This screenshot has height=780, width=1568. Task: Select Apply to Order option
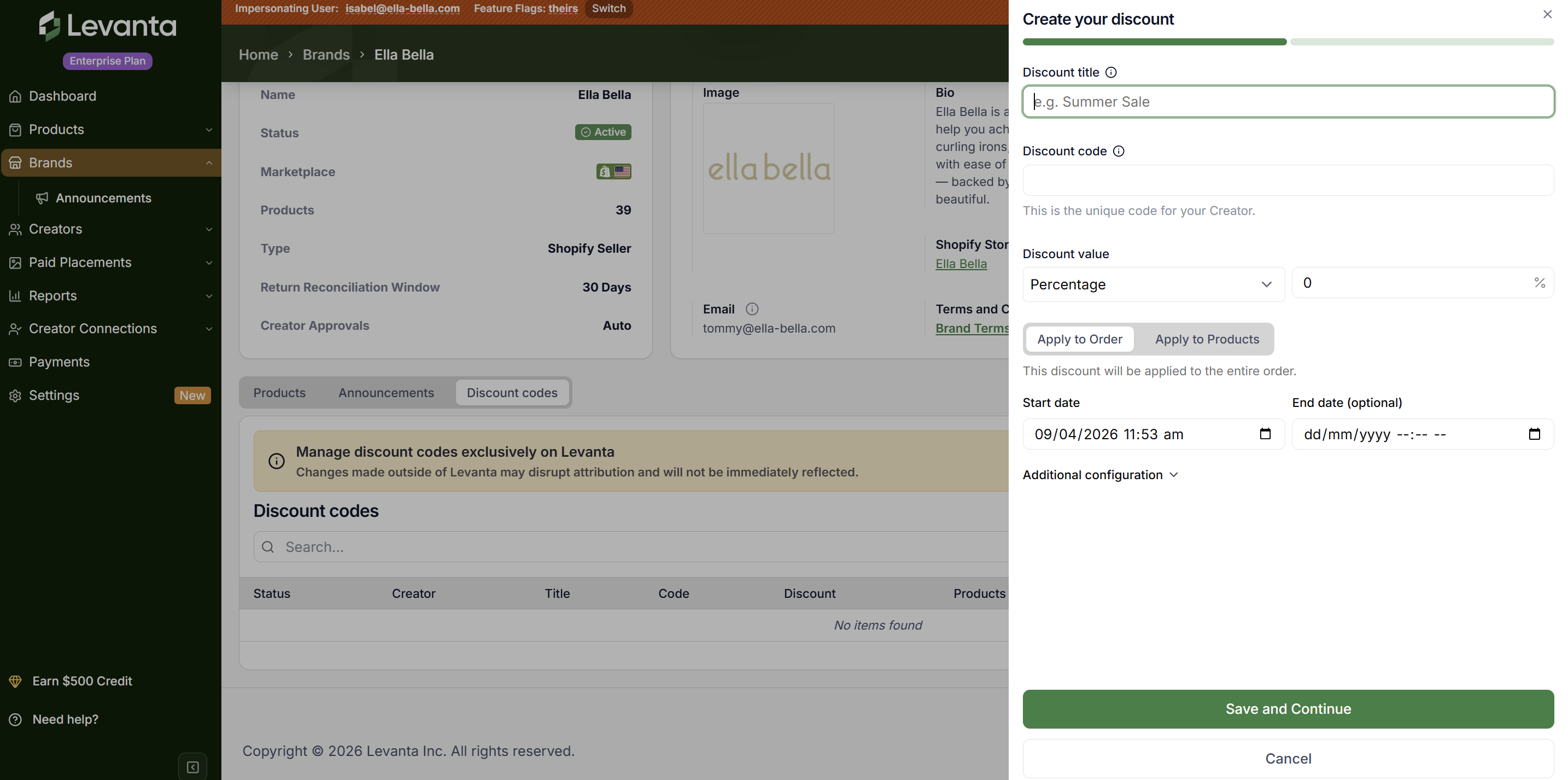[1079, 339]
